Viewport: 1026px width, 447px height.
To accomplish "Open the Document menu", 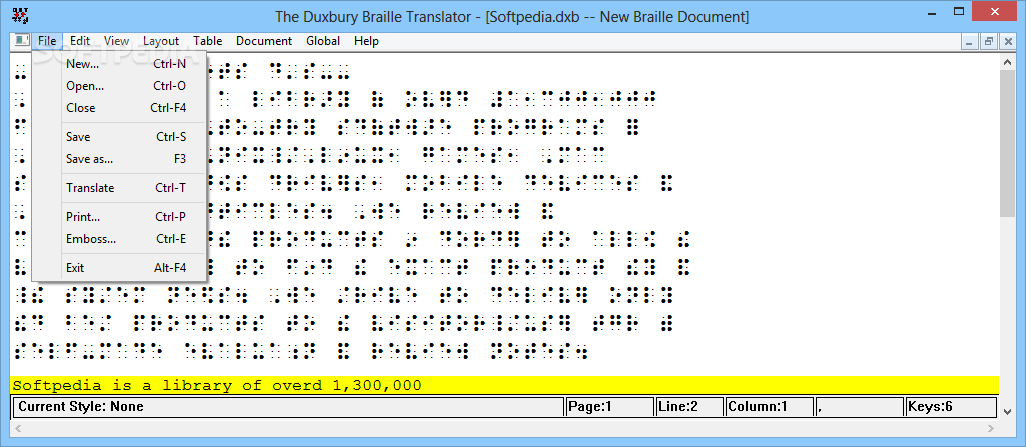I will [264, 41].
